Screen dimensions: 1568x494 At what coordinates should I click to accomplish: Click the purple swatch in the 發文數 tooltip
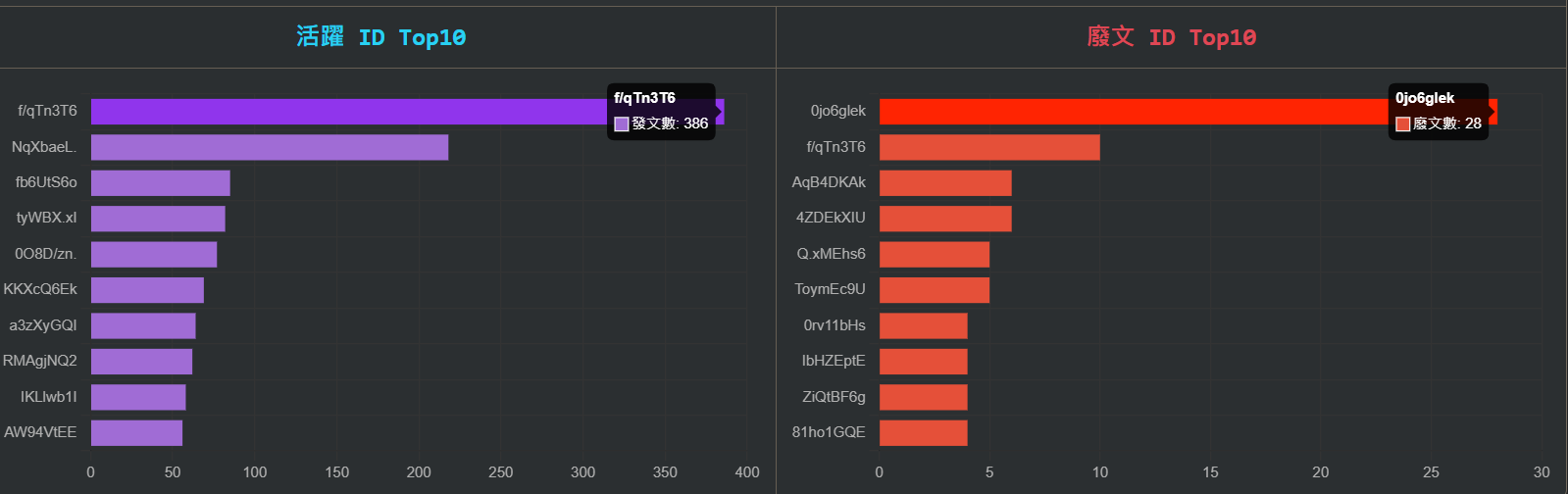tap(622, 124)
